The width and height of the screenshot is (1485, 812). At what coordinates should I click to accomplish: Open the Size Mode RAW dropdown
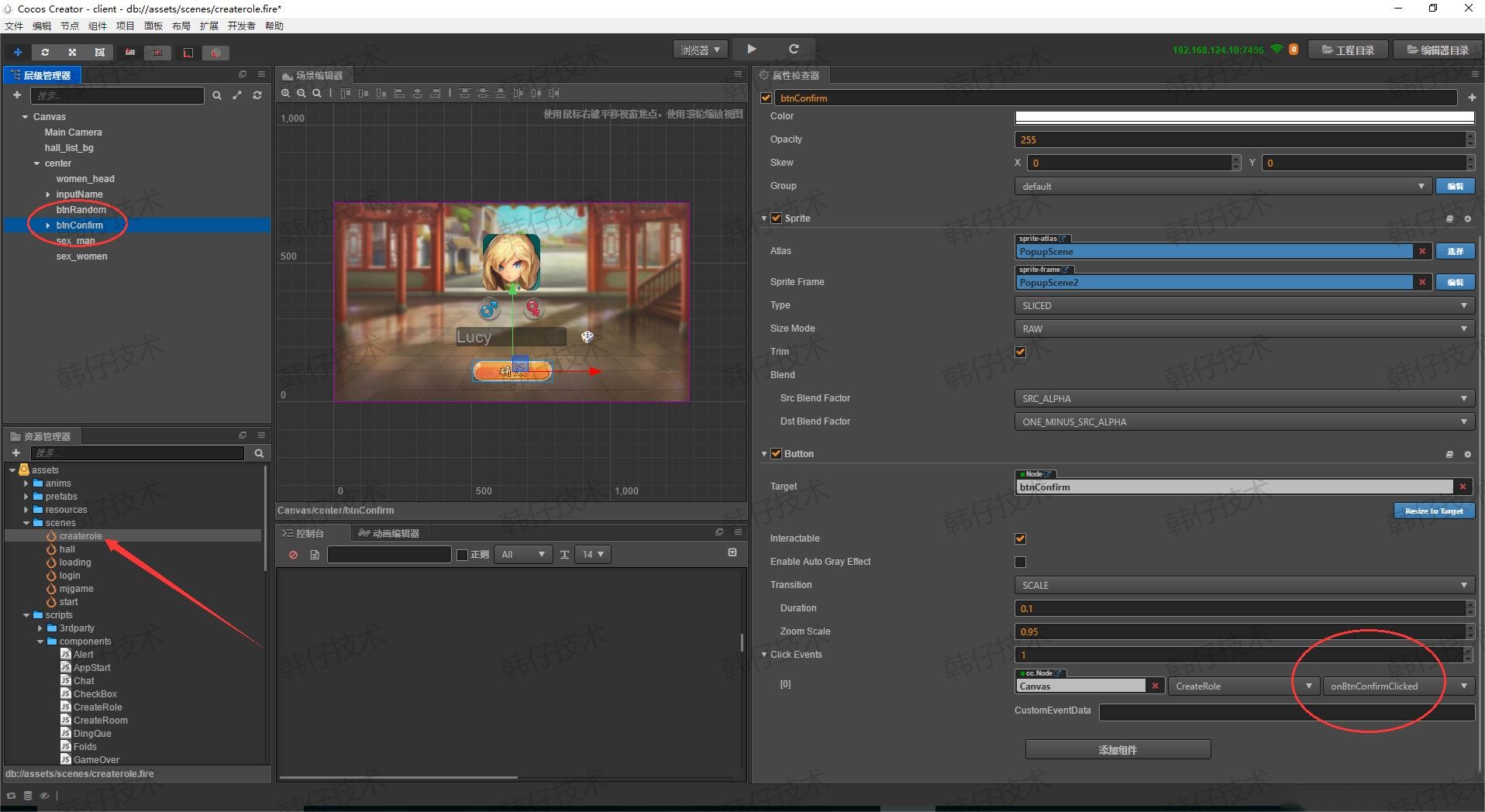point(1245,329)
